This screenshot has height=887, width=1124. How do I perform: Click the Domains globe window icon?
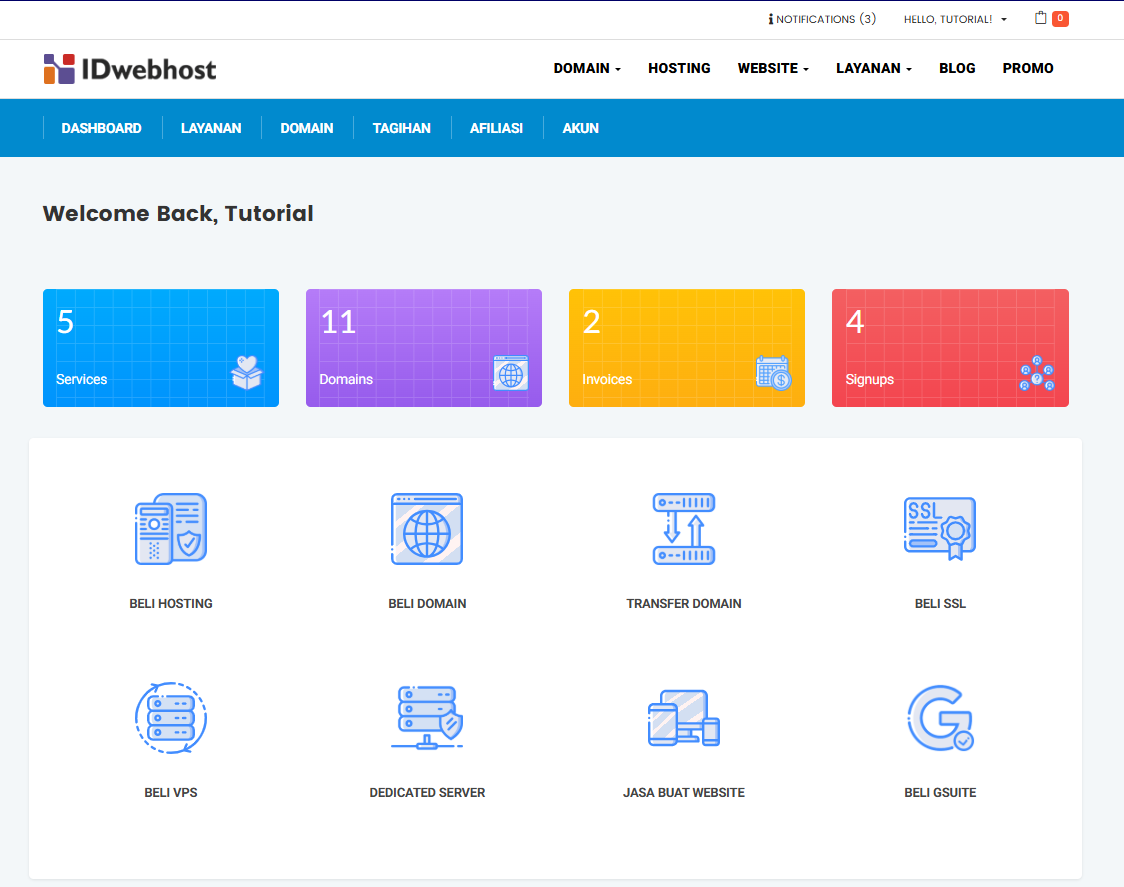pyautogui.click(x=511, y=373)
